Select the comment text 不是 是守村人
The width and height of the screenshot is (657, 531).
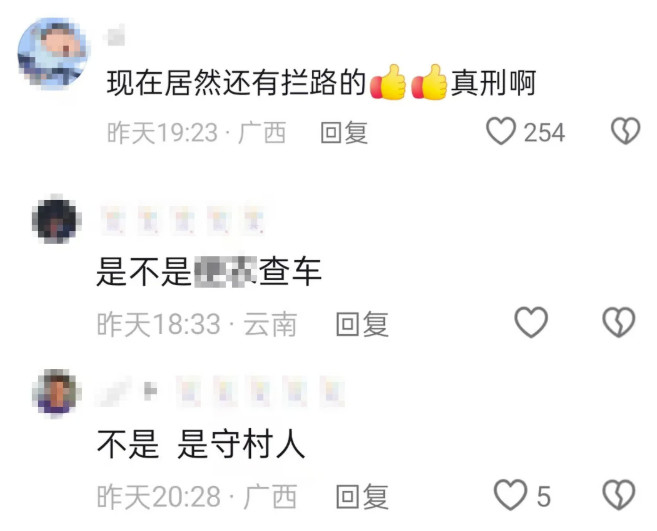(201, 444)
